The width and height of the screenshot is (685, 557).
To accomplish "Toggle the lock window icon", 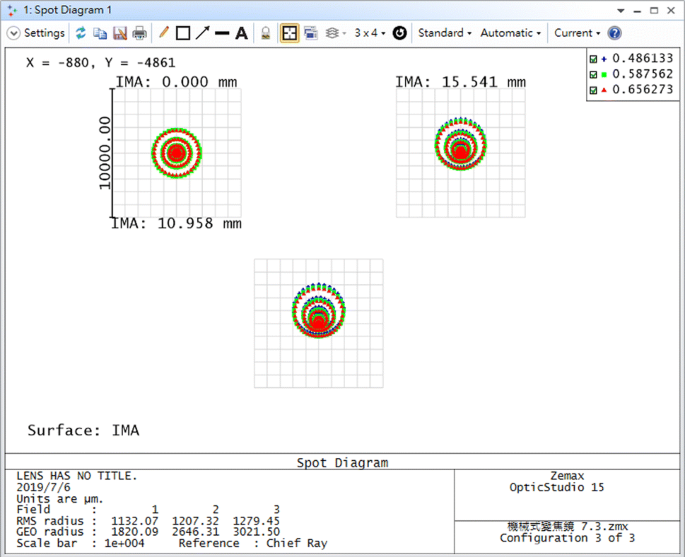I will [265, 33].
